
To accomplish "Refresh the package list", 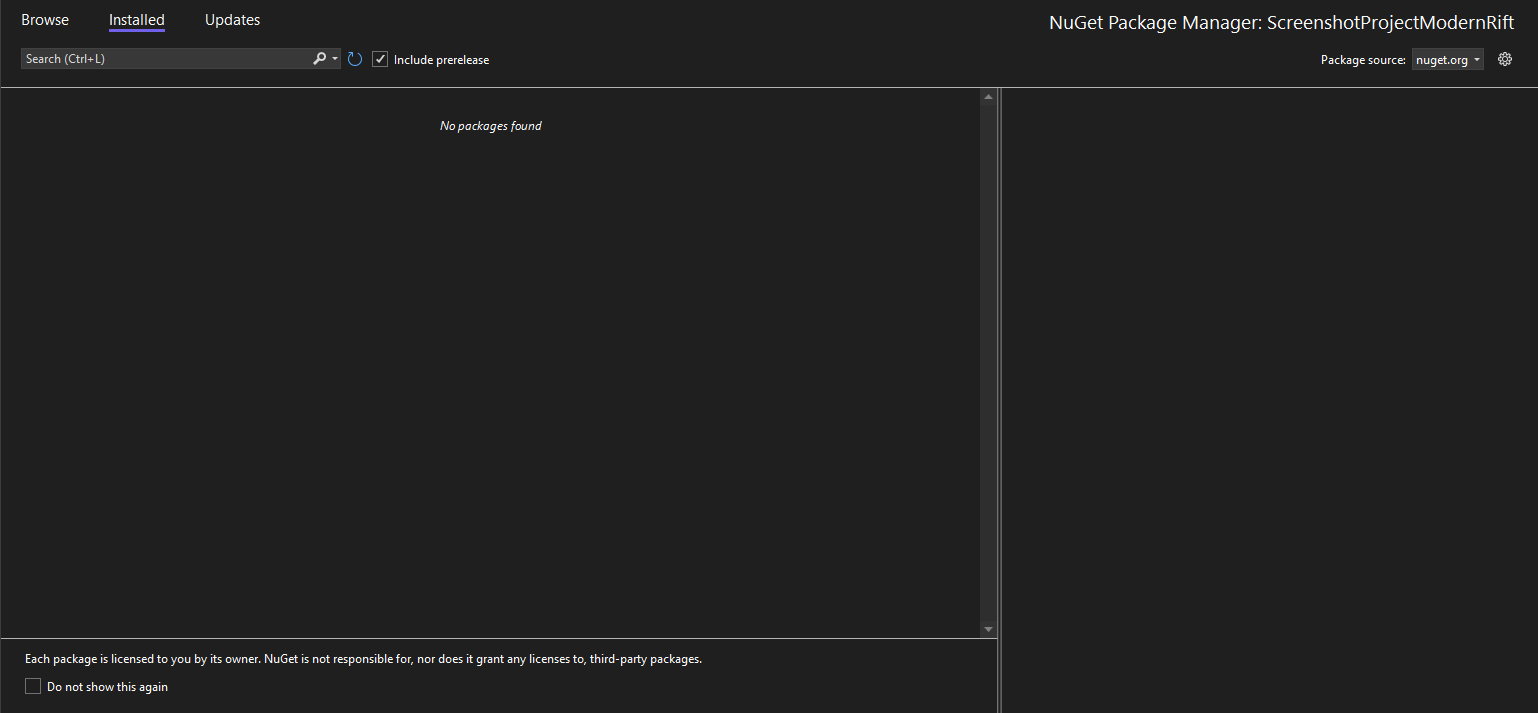I will (x=355, y=60).
